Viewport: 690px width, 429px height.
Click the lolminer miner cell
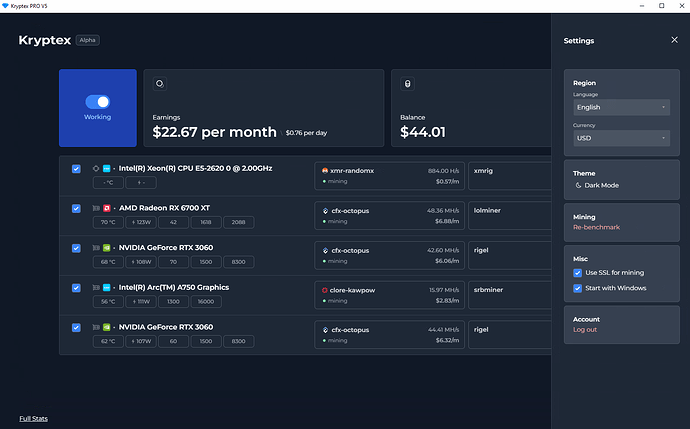(510, 216)
